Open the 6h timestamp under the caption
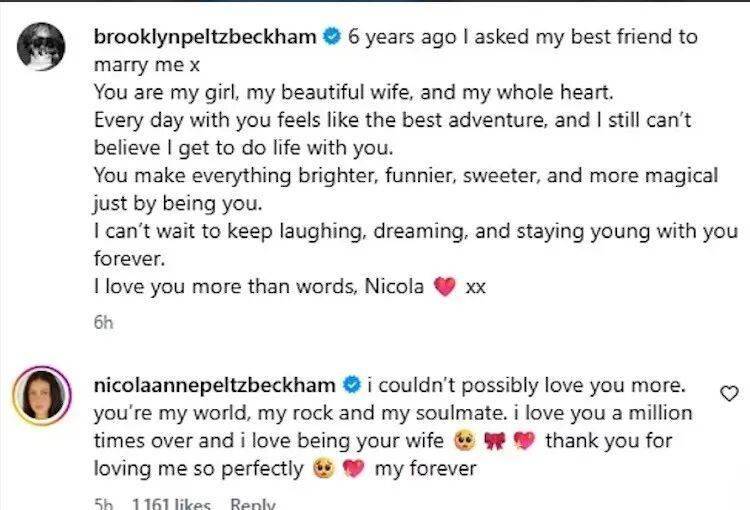 tap(103, 323)
